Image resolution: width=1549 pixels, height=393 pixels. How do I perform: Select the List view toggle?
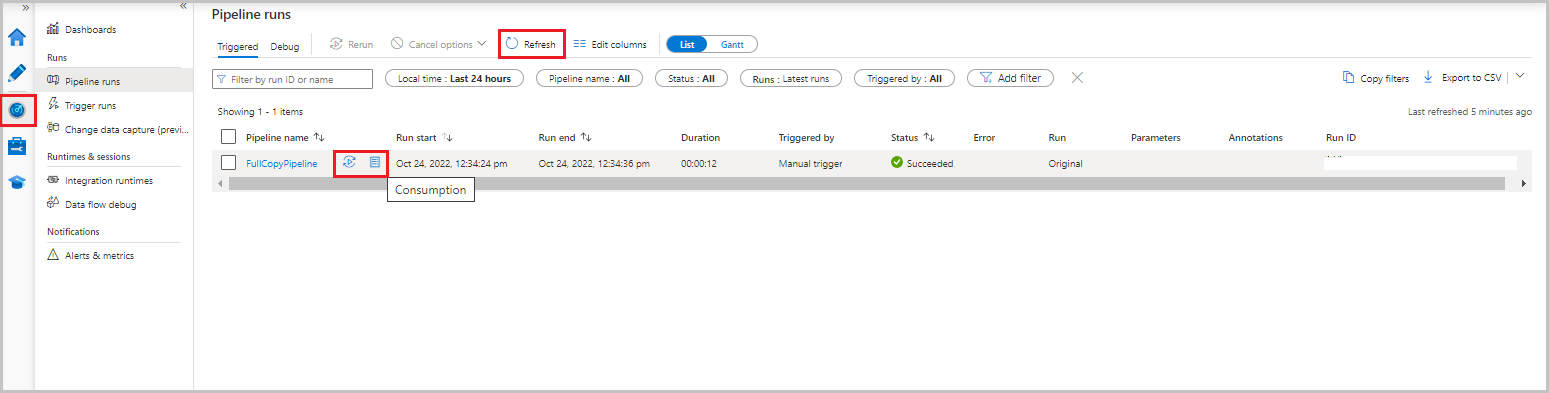pos(687,44)
